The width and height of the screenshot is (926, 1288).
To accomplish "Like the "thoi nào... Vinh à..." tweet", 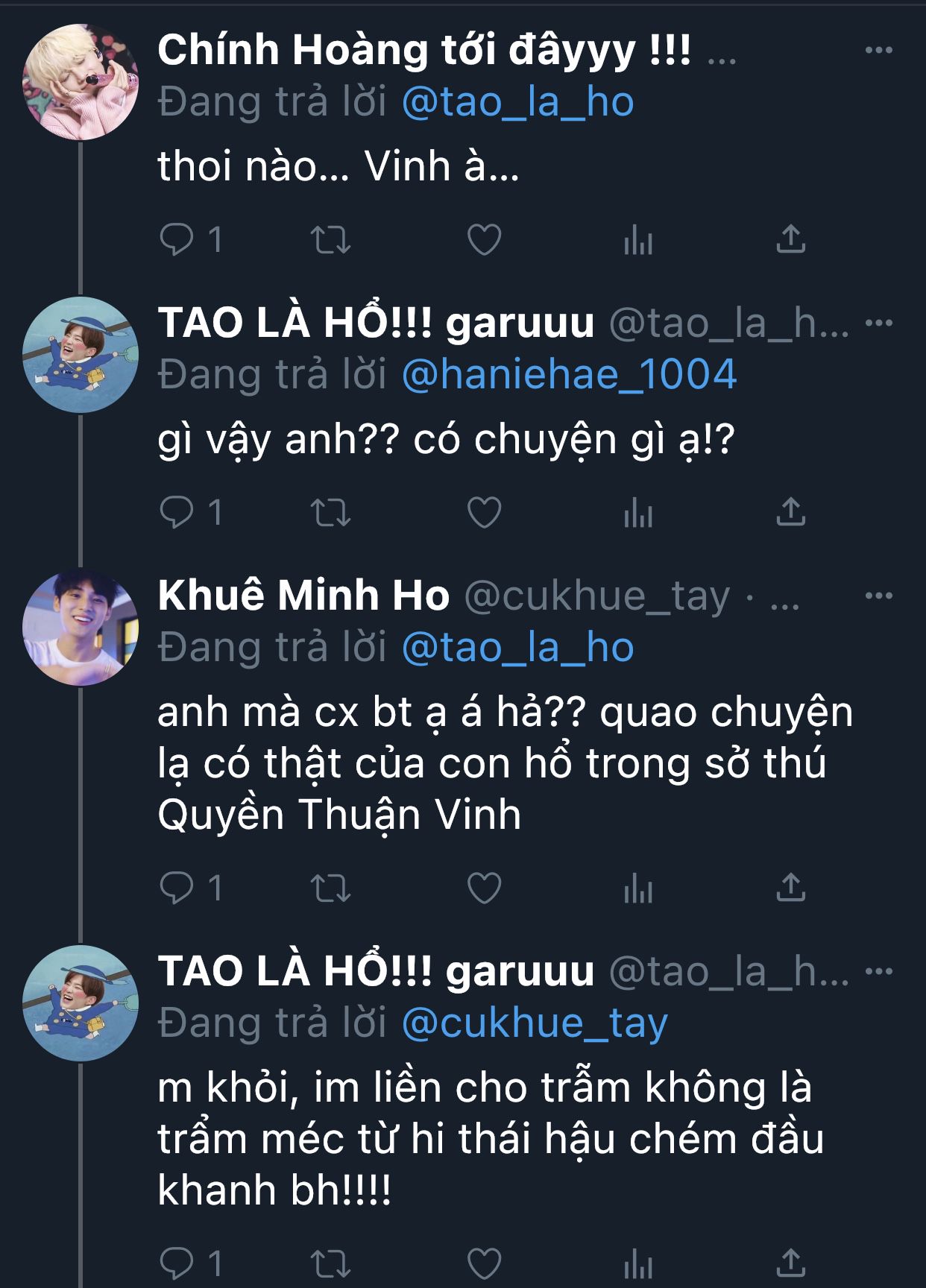I will tap(484, 239).
